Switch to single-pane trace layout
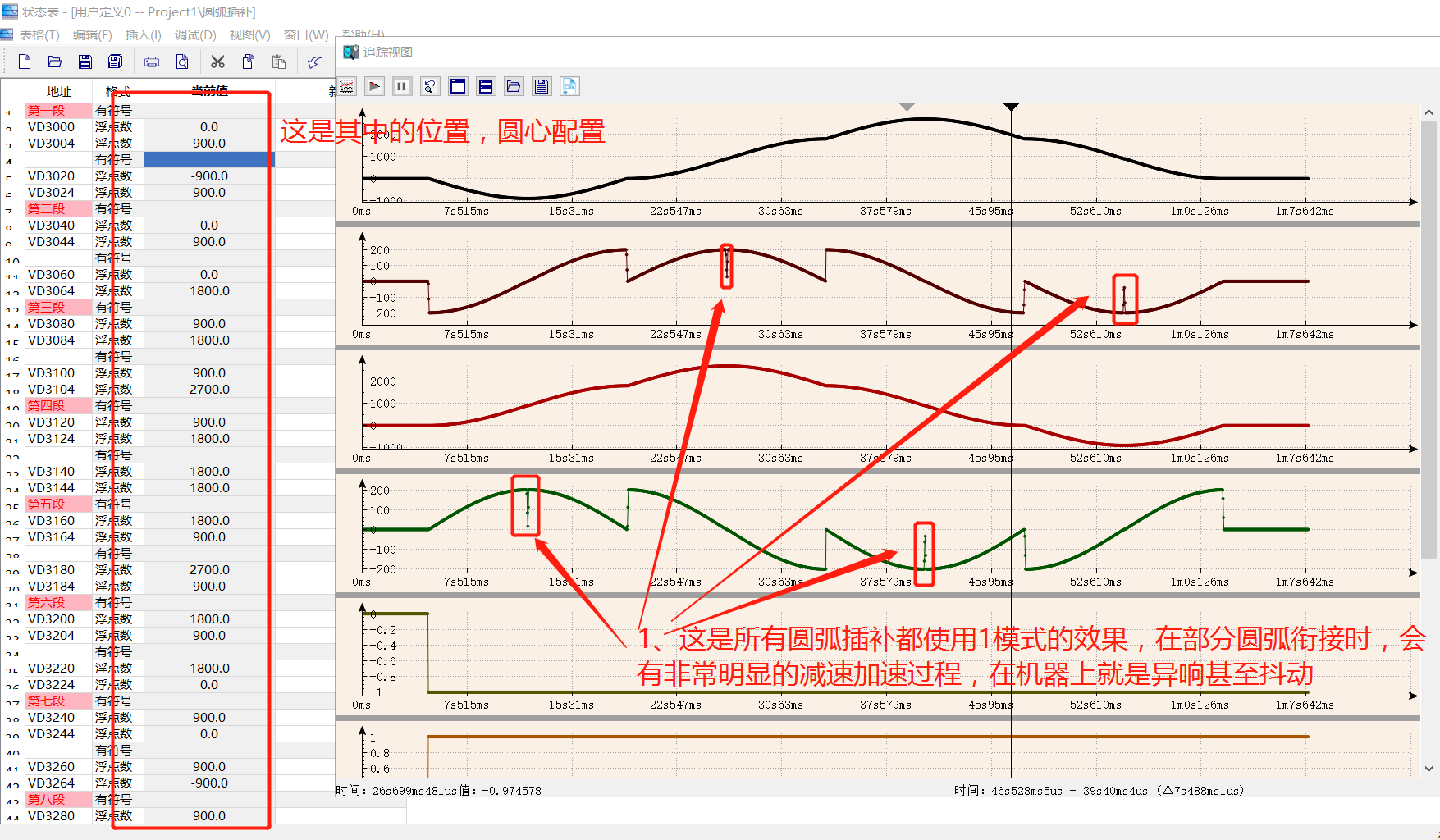This screenshot has height=840, width=1440. tap(458, 86)
